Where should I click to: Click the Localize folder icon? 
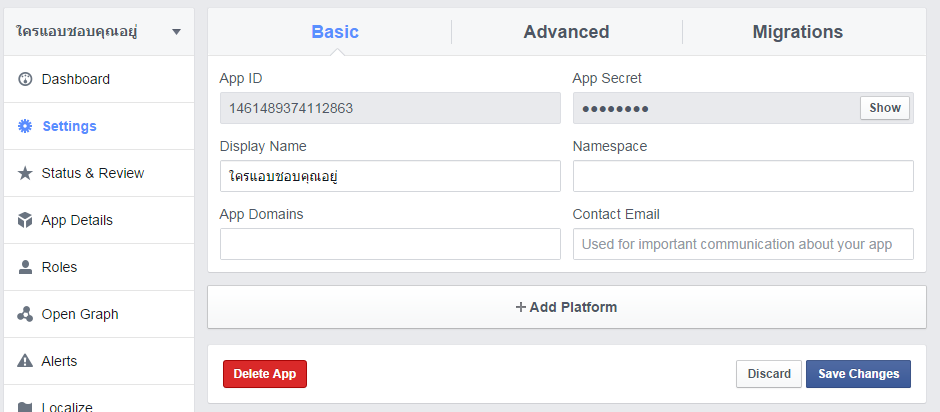click(25, 407)
